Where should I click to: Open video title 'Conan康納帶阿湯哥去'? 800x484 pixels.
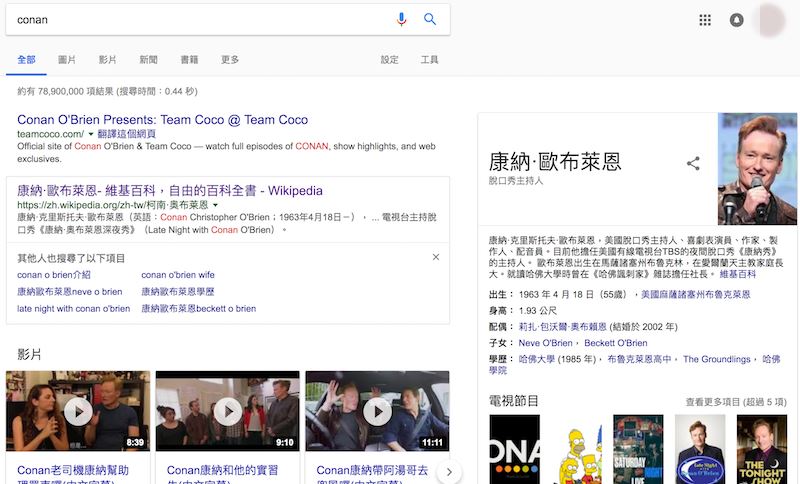coord(372,470)
